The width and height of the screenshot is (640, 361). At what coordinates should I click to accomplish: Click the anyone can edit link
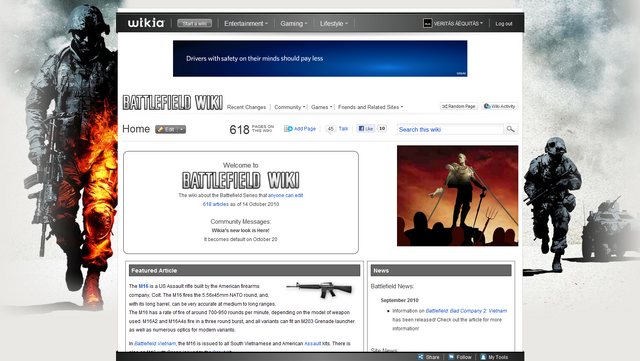[x=285, y=195]
